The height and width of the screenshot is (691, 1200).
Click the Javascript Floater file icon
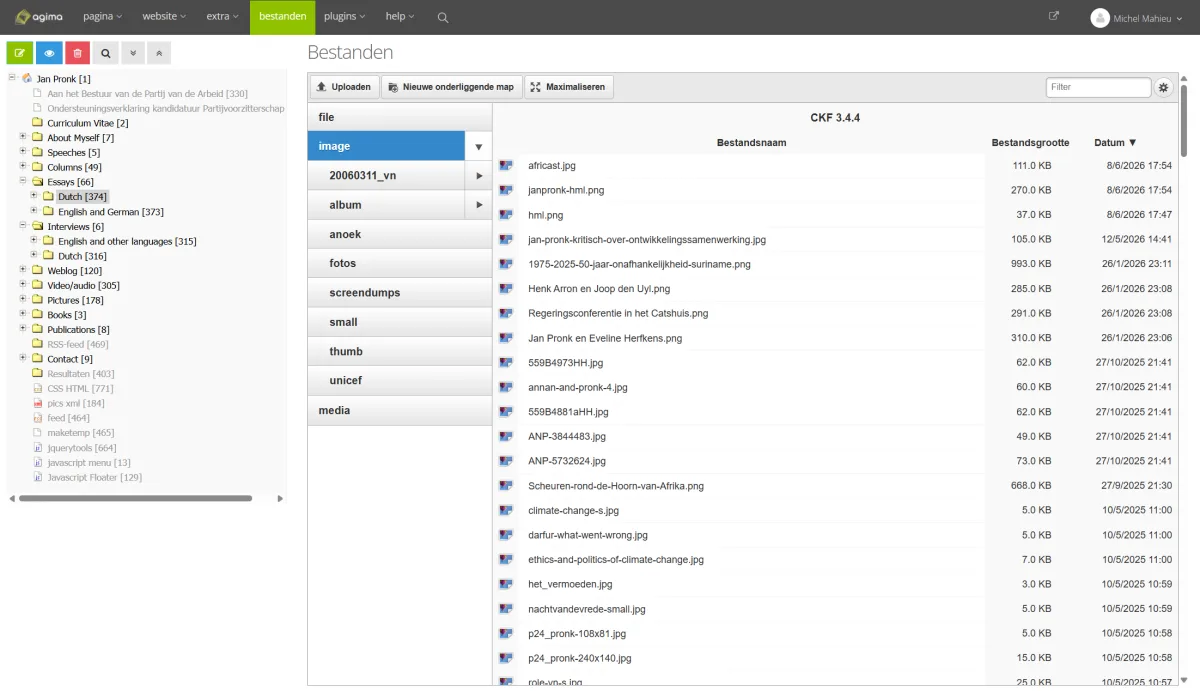(37, 477)
